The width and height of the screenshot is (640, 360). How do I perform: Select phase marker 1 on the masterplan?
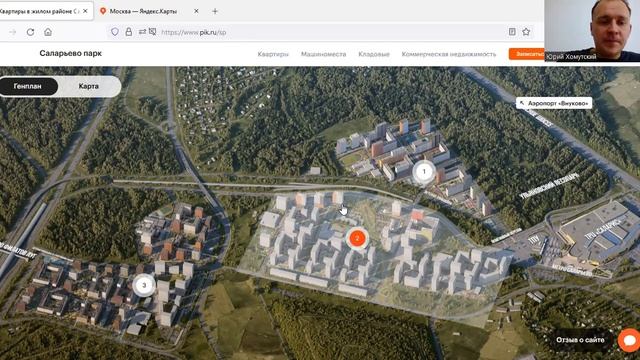(424, 171)
